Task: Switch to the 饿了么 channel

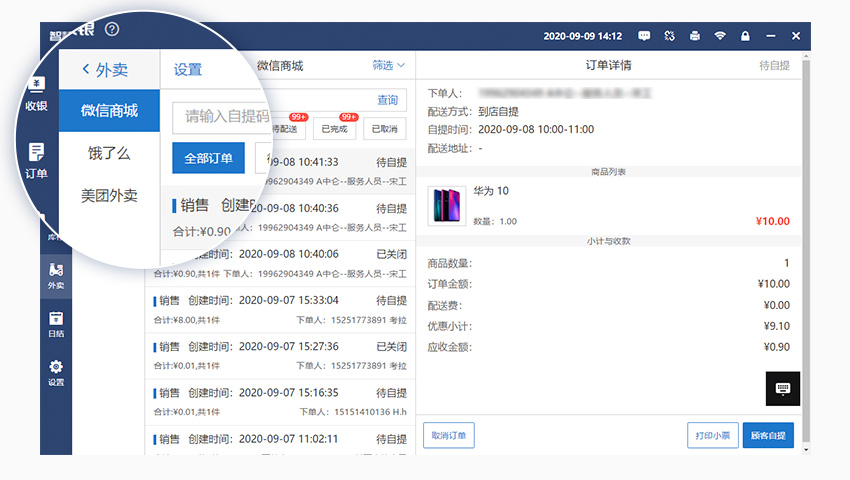Action: (109, 154)
